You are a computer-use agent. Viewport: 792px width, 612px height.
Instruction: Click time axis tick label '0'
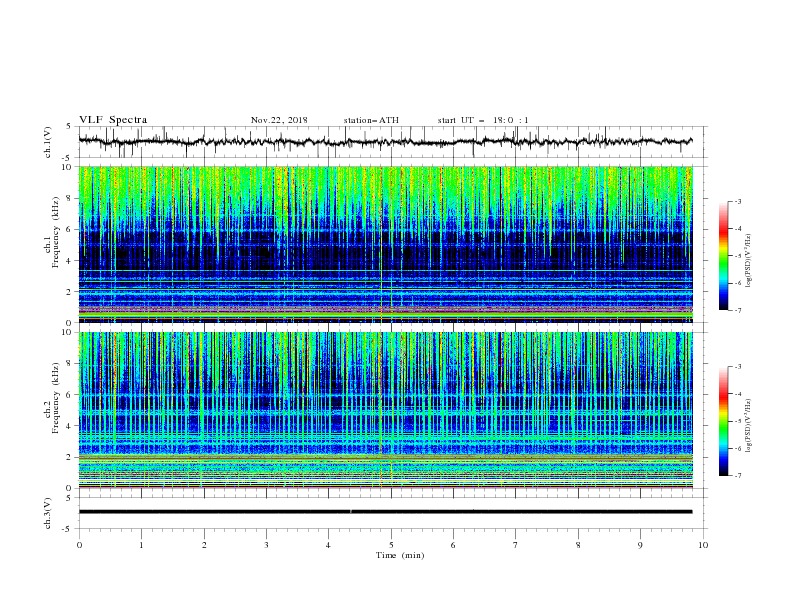coord(79,545)
